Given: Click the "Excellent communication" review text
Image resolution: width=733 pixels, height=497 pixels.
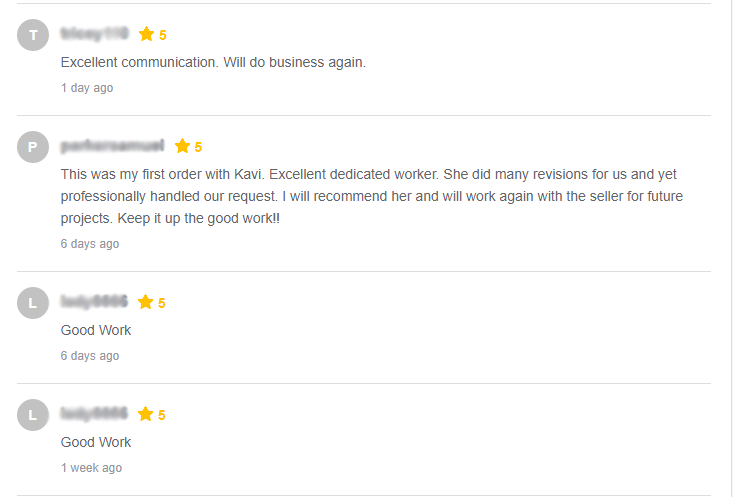Looking at the screenshot, I should click(213, 63).
